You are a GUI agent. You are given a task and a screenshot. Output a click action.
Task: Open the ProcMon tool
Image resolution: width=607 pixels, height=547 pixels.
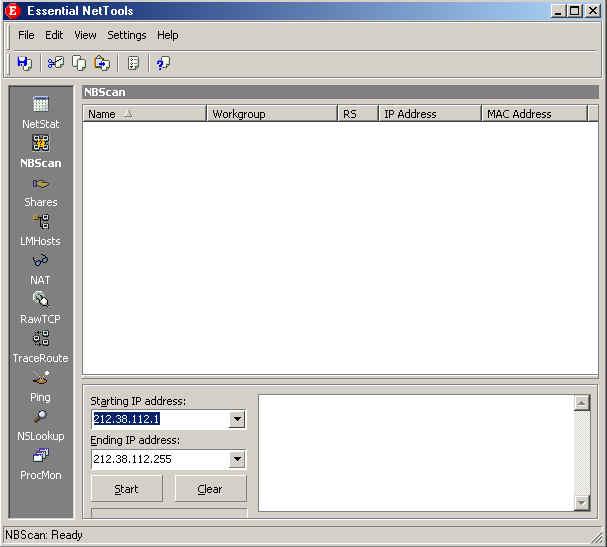(x=41, y=464)
